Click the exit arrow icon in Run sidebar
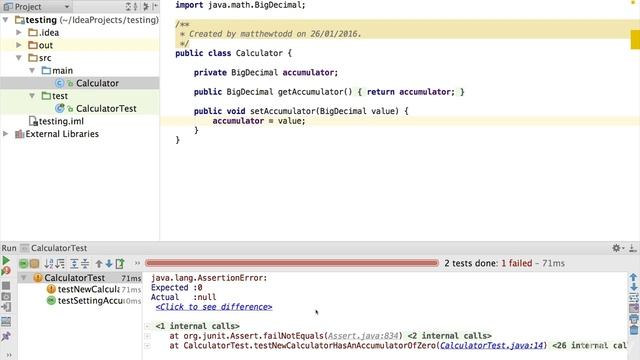The width and height of the screenshot is (640, 360). pyautogui.click(x=6, y=307)
